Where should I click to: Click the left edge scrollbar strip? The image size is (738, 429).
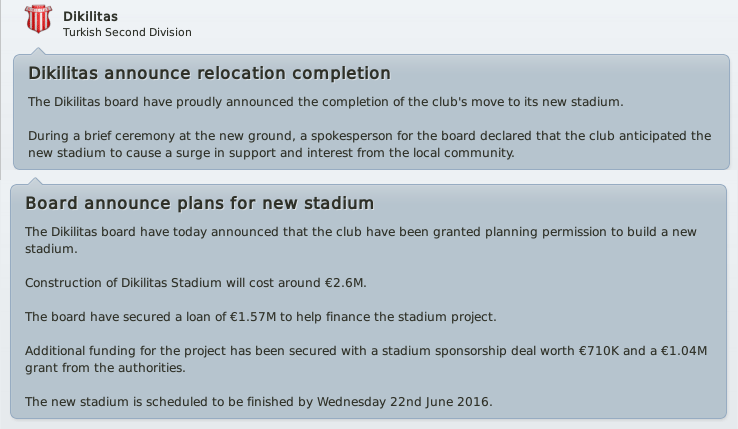click(x=1, y=89)
